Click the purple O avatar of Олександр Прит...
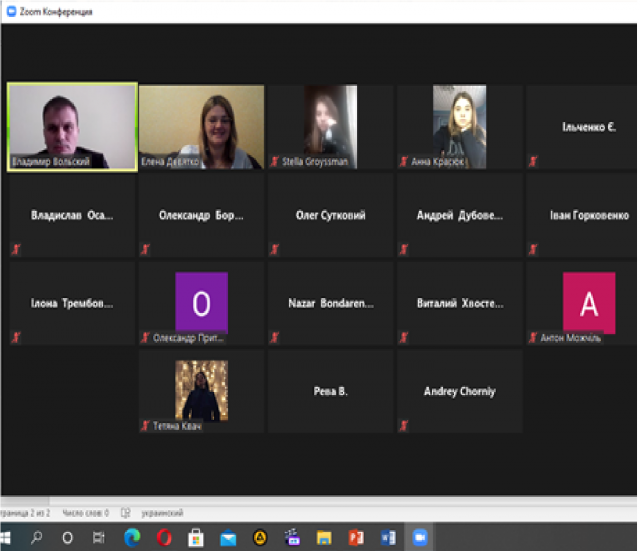The width and height of the screenshot is (640, 551). pyautogui.click(x=202, y=303)
